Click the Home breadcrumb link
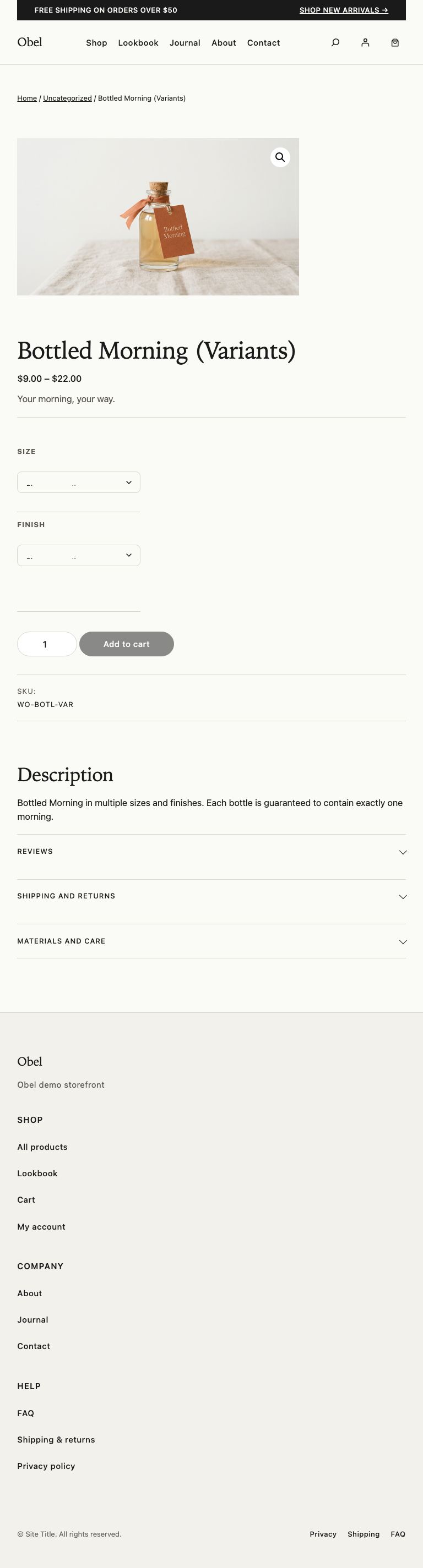The image size is (423, 1568). click(x=27, y=98)
